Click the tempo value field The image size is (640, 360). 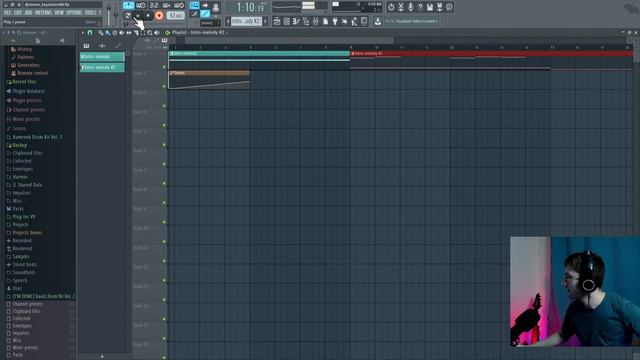(176, 16)
